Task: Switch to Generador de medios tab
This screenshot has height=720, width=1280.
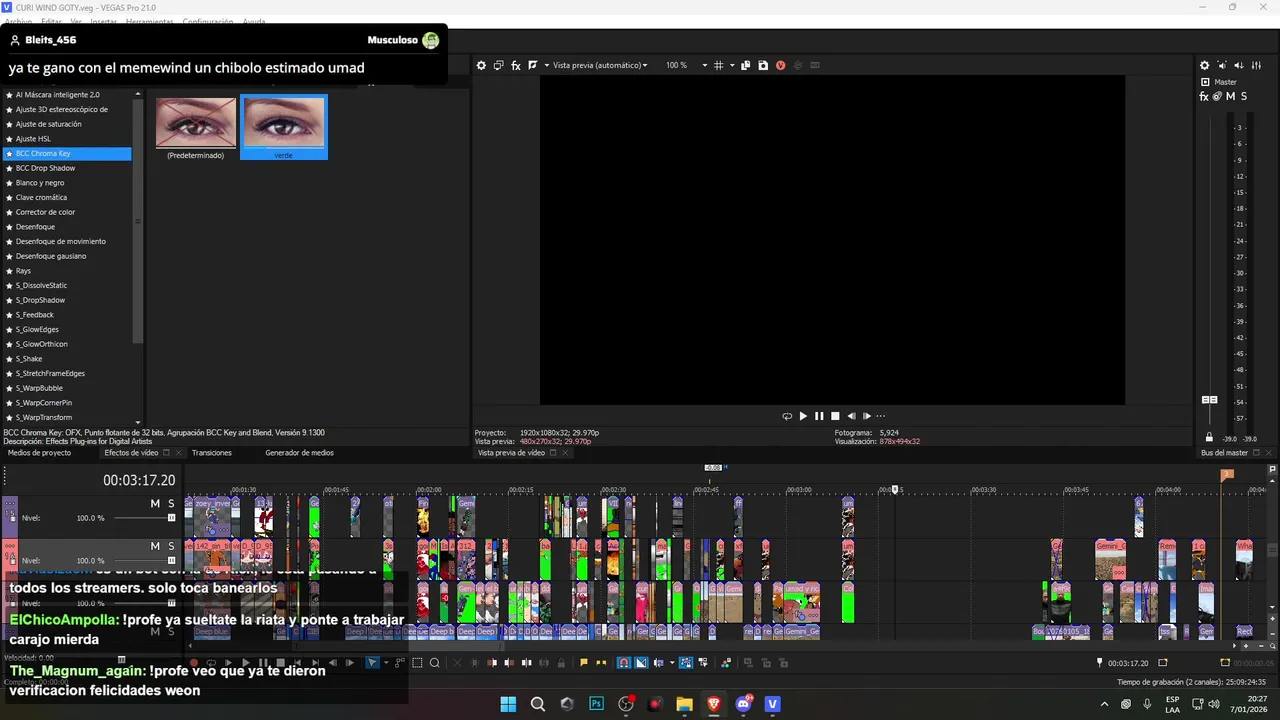Action: (x=299, y=453)
